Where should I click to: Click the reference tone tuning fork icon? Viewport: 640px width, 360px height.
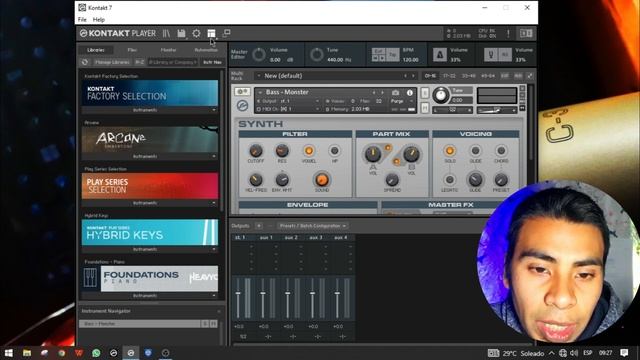coord(491,55)
